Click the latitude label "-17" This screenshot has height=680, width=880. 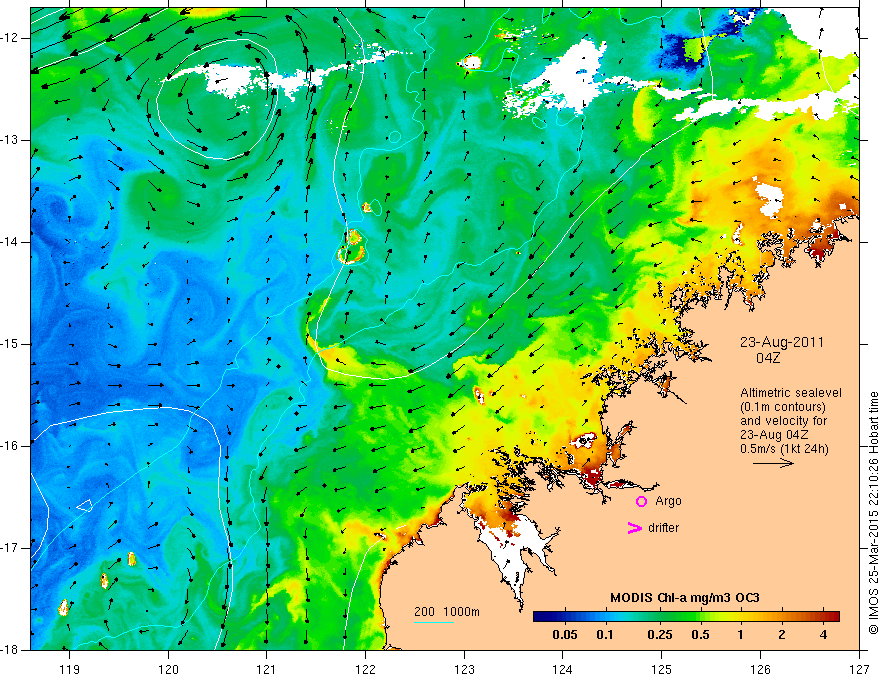[11, 548]
